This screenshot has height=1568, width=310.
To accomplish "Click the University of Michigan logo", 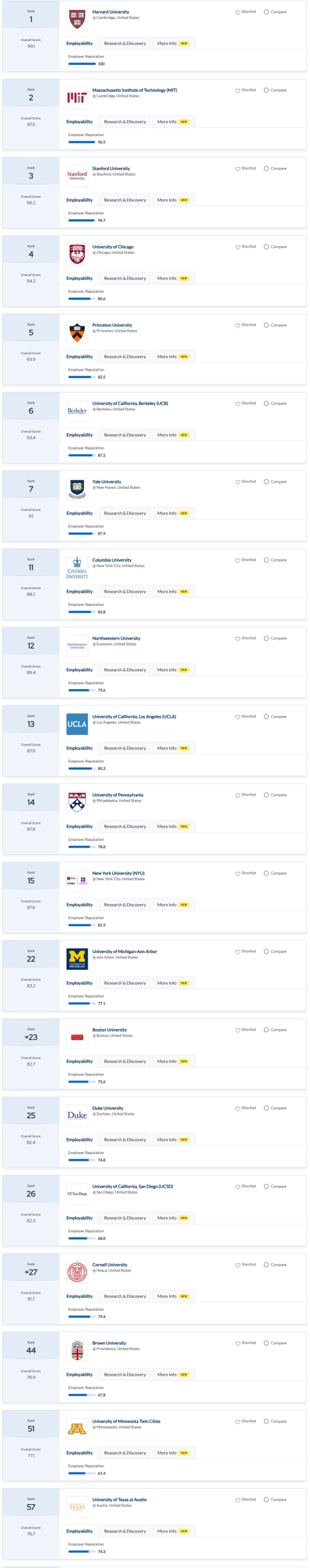I will 77,959.
